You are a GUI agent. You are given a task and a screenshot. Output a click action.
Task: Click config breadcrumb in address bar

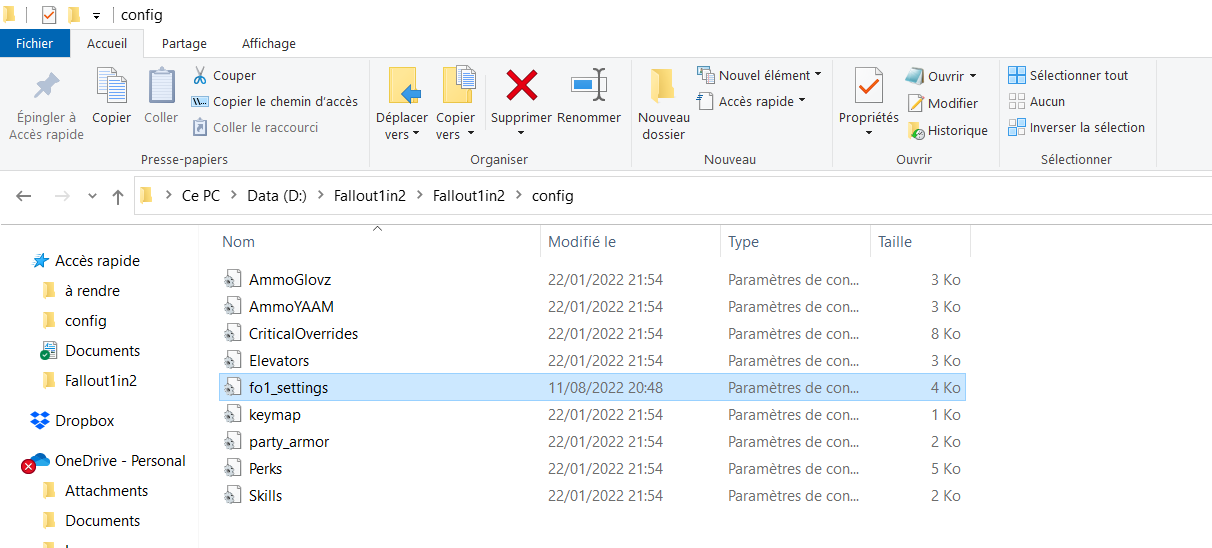pyautogui.click(x=553, y=196)
